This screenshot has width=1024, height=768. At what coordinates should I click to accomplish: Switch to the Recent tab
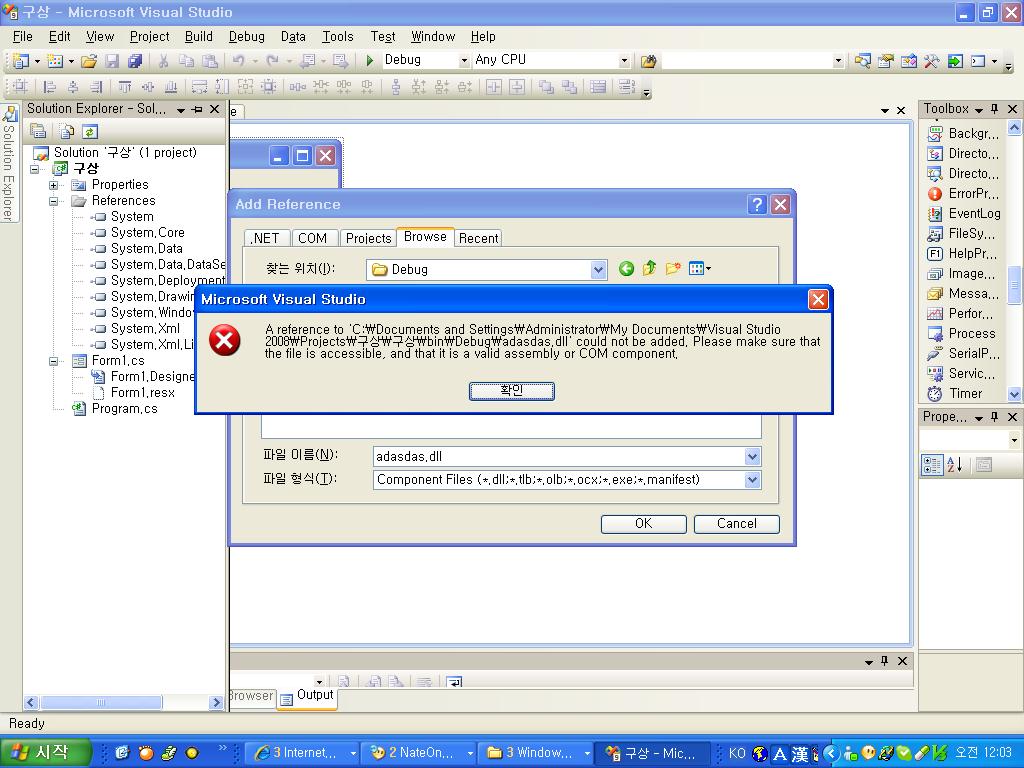(x=478, y=238)
